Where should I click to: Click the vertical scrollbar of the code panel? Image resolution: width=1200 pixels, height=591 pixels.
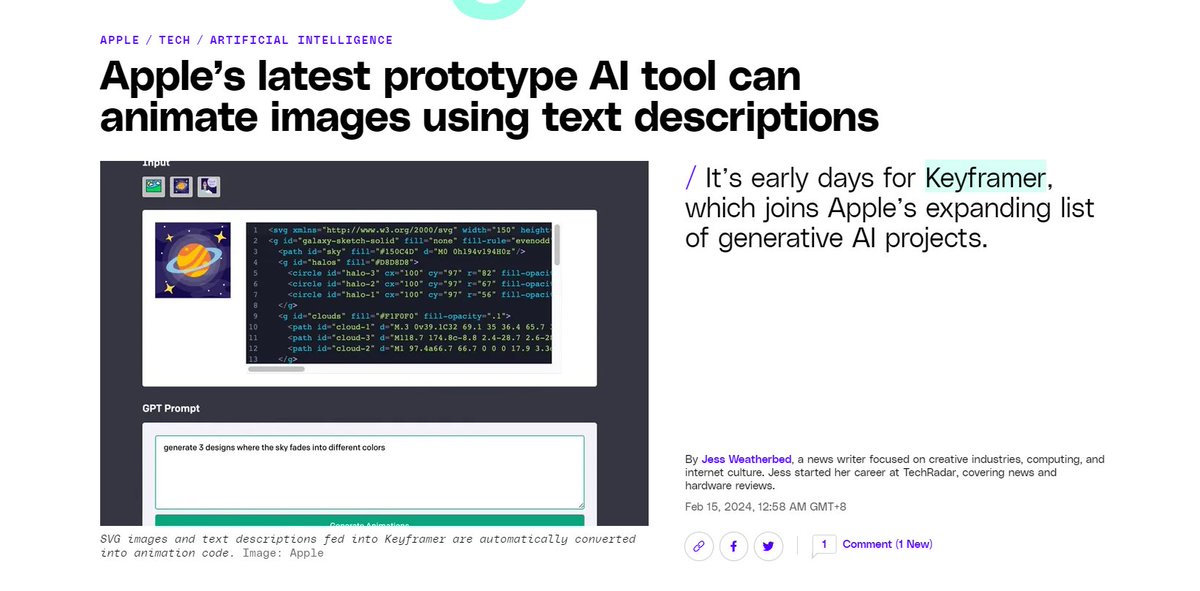point(557,245)
